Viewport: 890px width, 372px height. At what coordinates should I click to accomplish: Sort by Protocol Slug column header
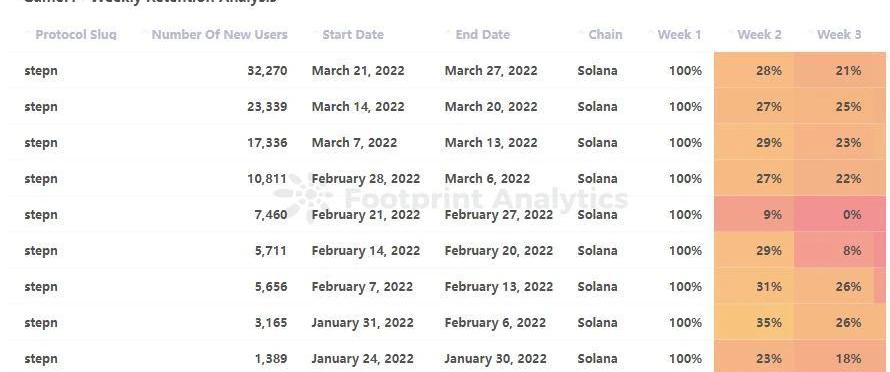pos(75,35)
